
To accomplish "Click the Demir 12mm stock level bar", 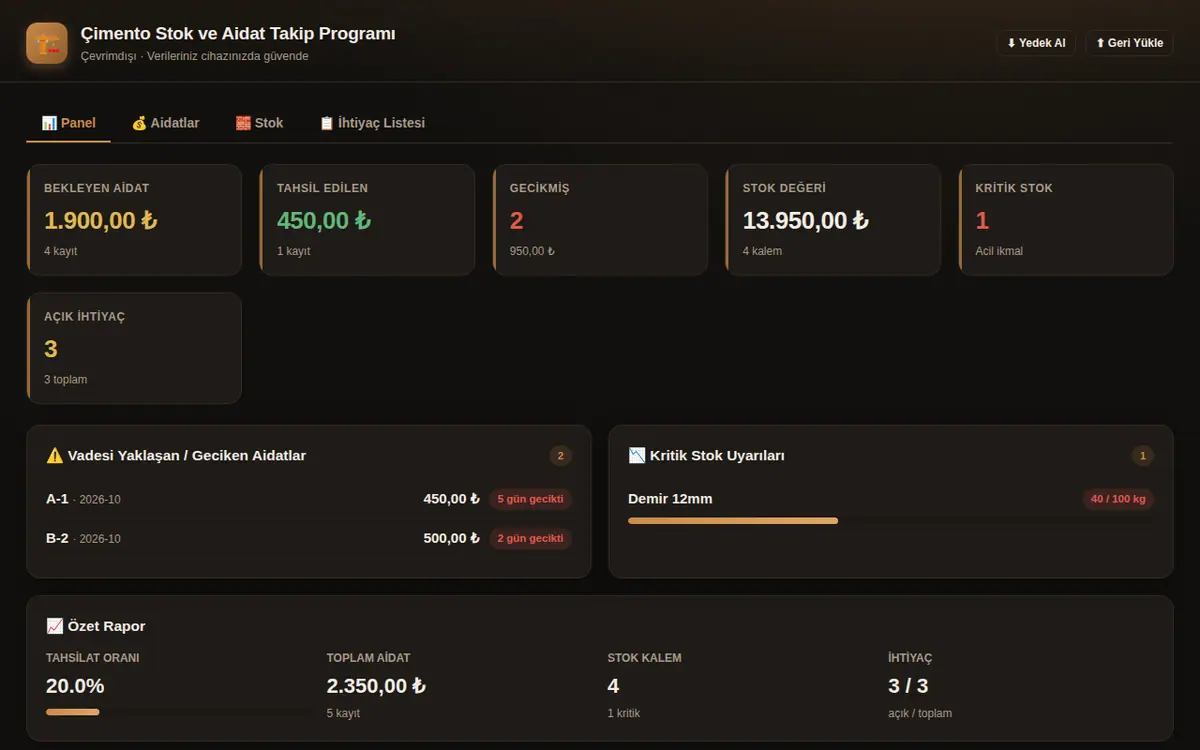I will pos(891,521).
